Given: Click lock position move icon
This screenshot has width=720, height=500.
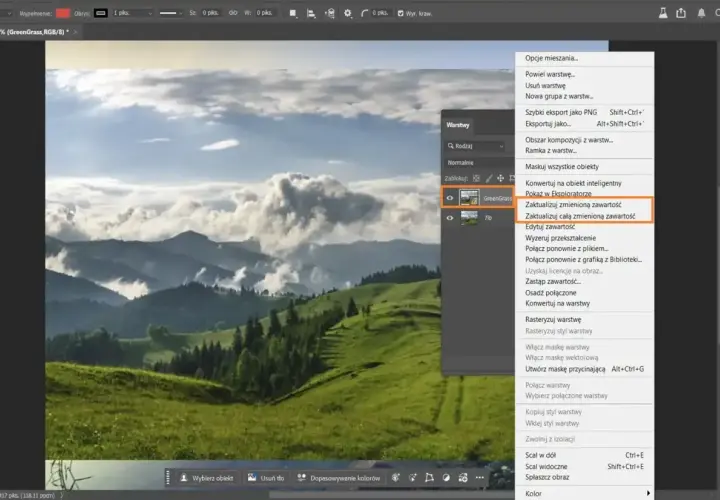Looking at the screenshot, I should pyautogui.click(x=501, y=178).
